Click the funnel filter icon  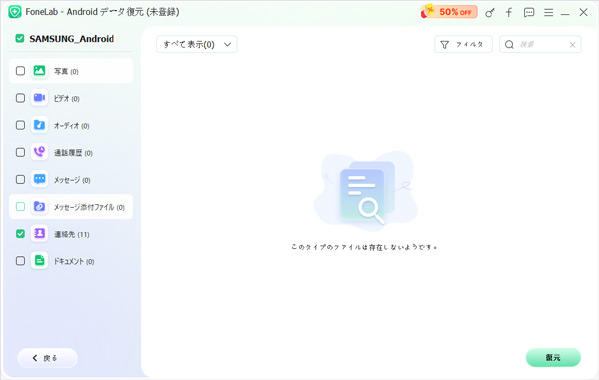point(445,45)
